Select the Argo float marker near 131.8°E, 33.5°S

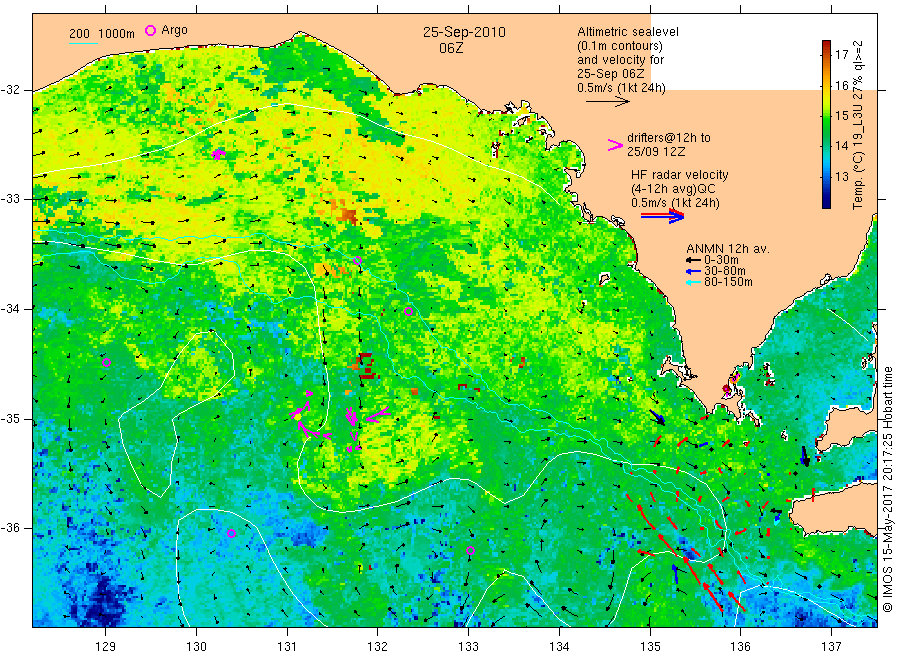click(x=357, y=261)
